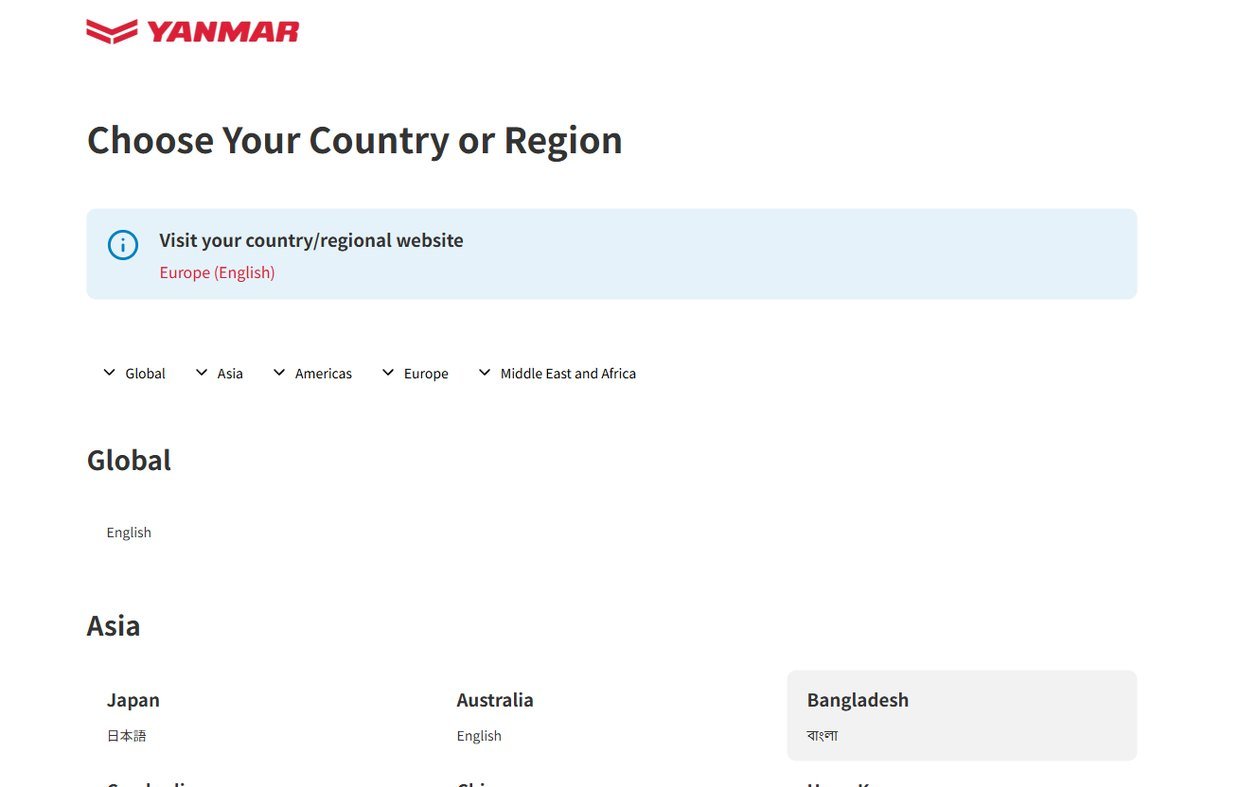Jump to Asia anchor label
Viewport: 1239px width, 787px height.
[230, 373]
